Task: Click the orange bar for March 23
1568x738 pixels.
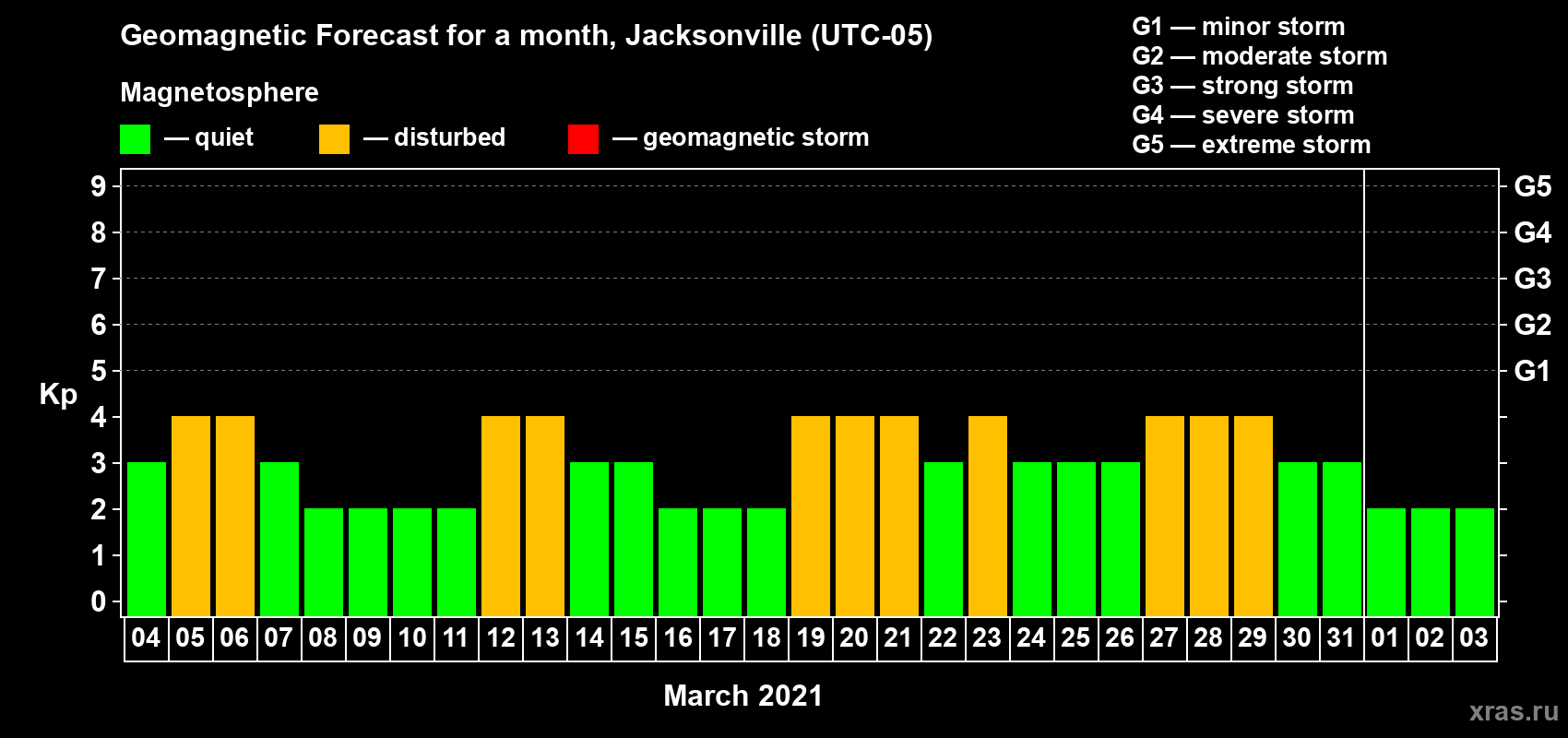Action: tap(988, 516)
